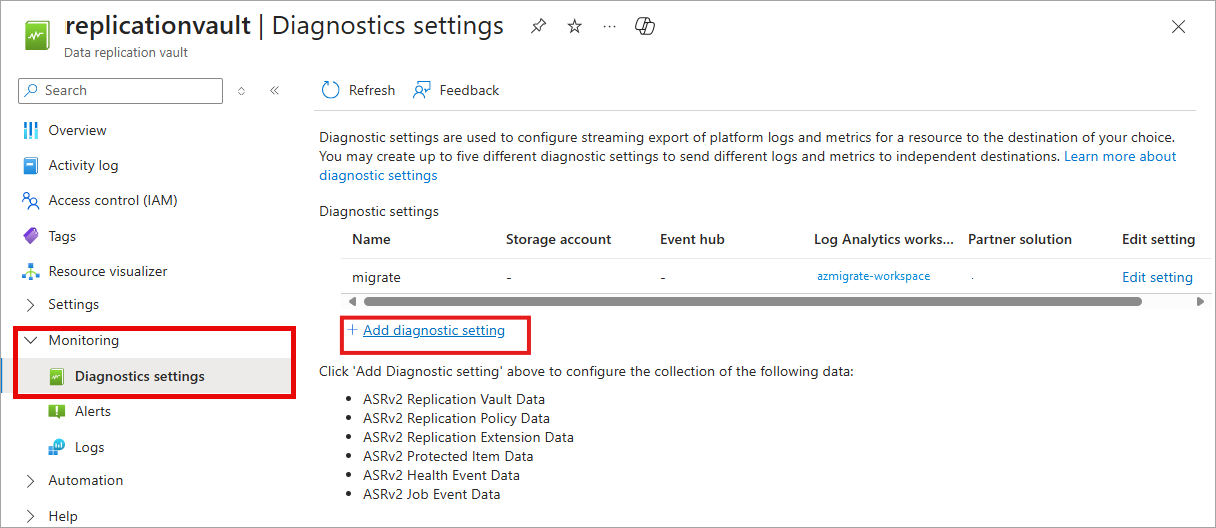Image resolution: width=1216 pixels, height=528 pixels.
Task: Expand the Help section
Action: pos(62,516)
